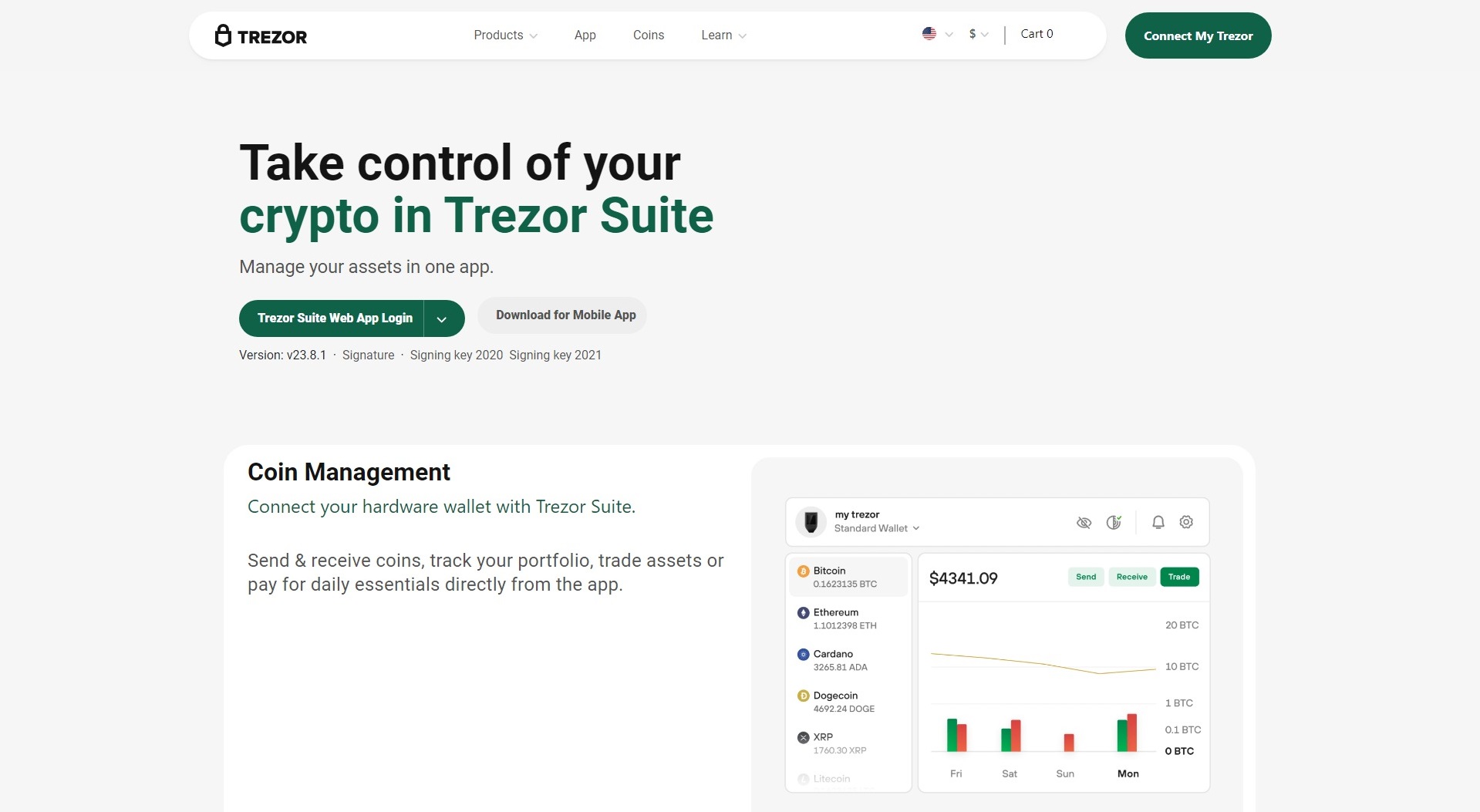This screenshot has width=1480, height=812.
Task: Click the Sat label on chart
Action: coord(1010,773)
